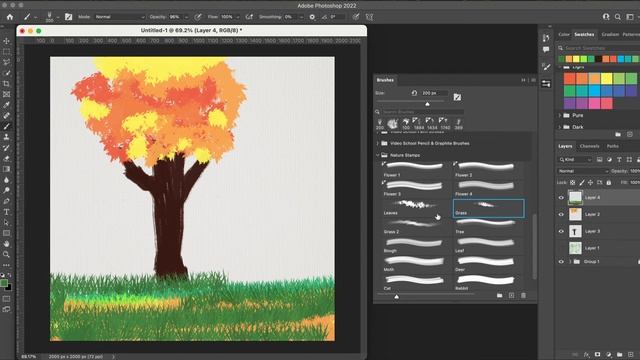Toggle visibility of Layer 3
640x360 pixels.
point(561,231)
